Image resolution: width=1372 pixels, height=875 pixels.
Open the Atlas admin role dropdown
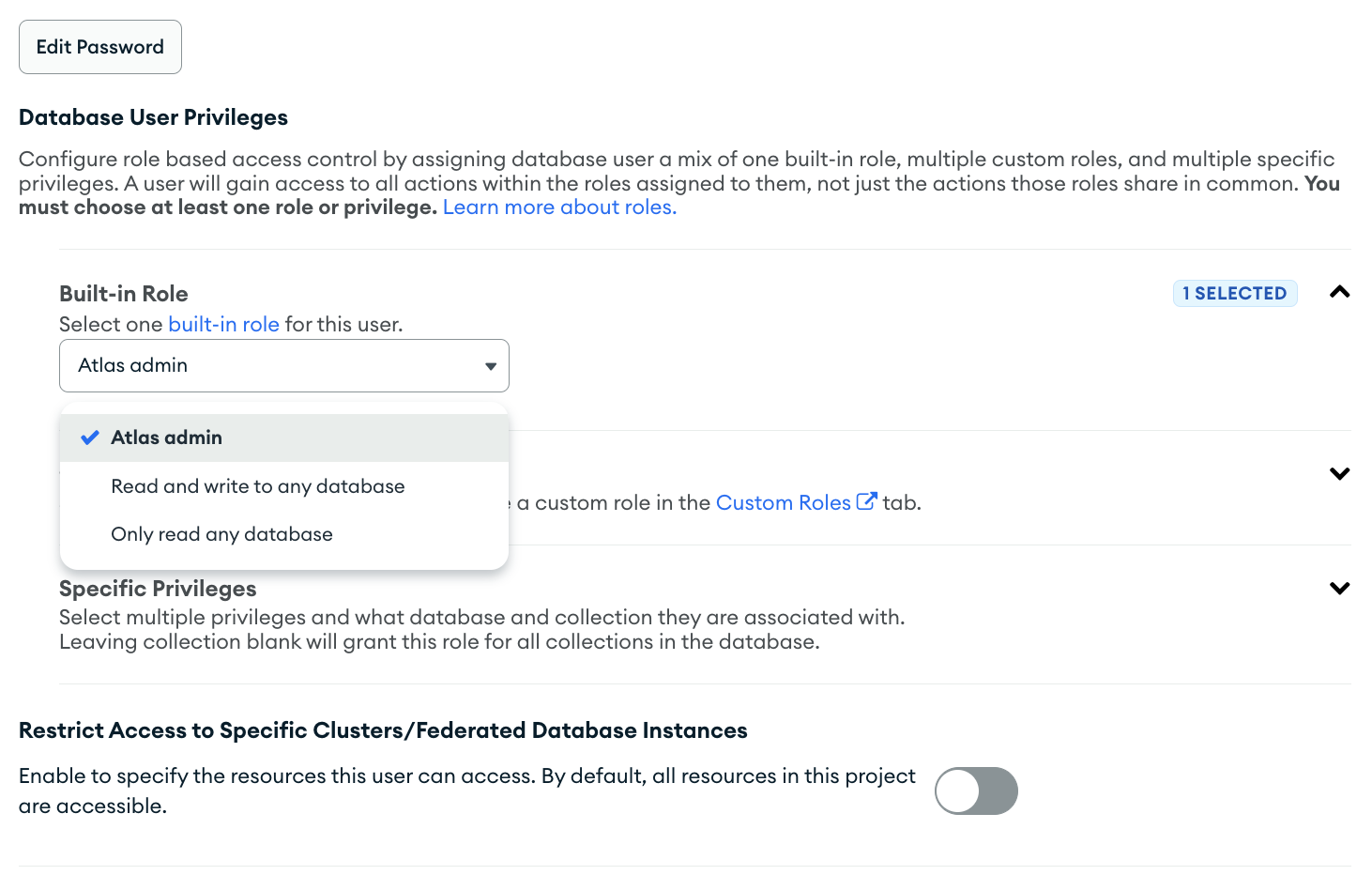(x=272, y=366)
